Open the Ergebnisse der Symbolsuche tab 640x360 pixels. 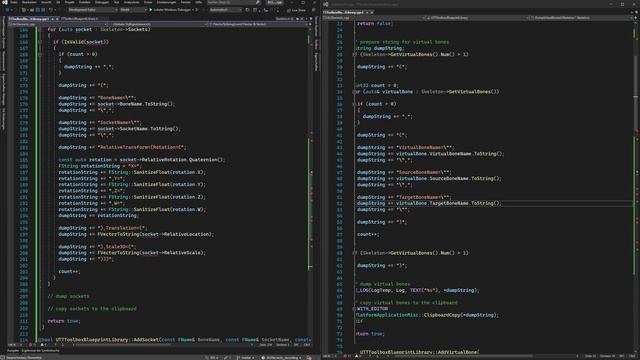pyautogui.click(x=40, y=350)
